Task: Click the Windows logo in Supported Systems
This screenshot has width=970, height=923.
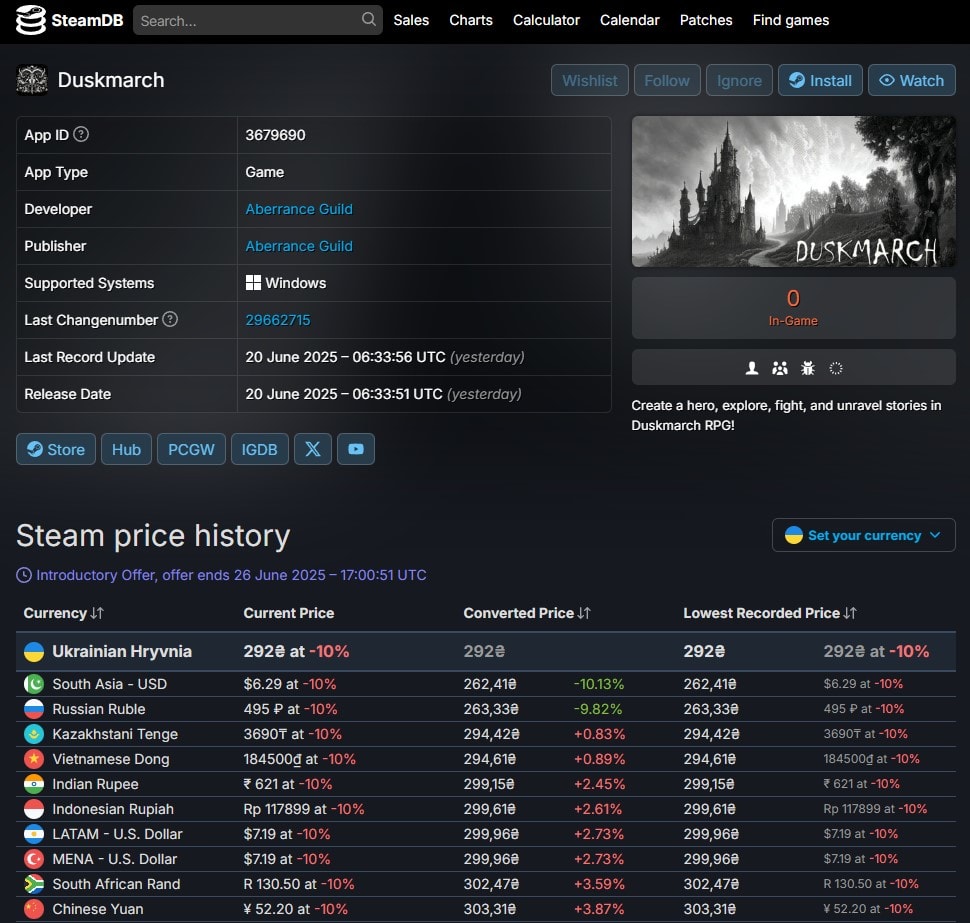Action: pyautogui.click(x=253, y=283)
